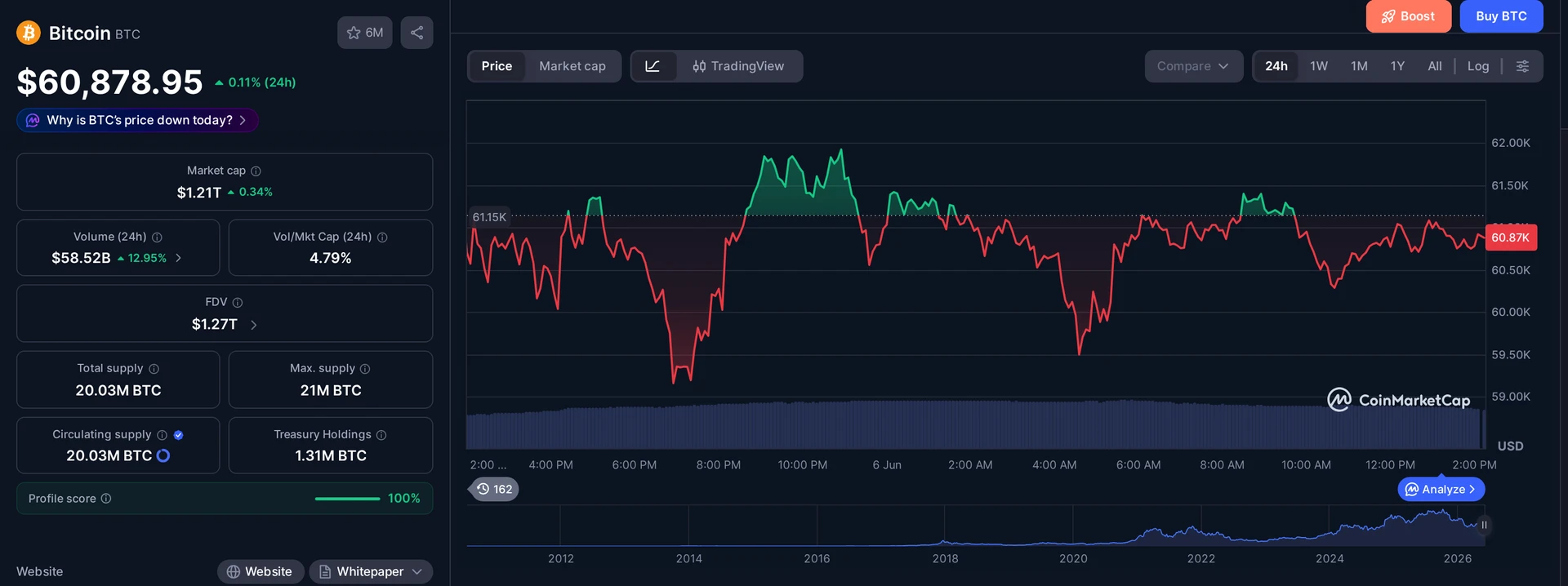Expand Volume (24h) details chevron
Viewport: 1568px width, 586px height.
tap(179, 258)
